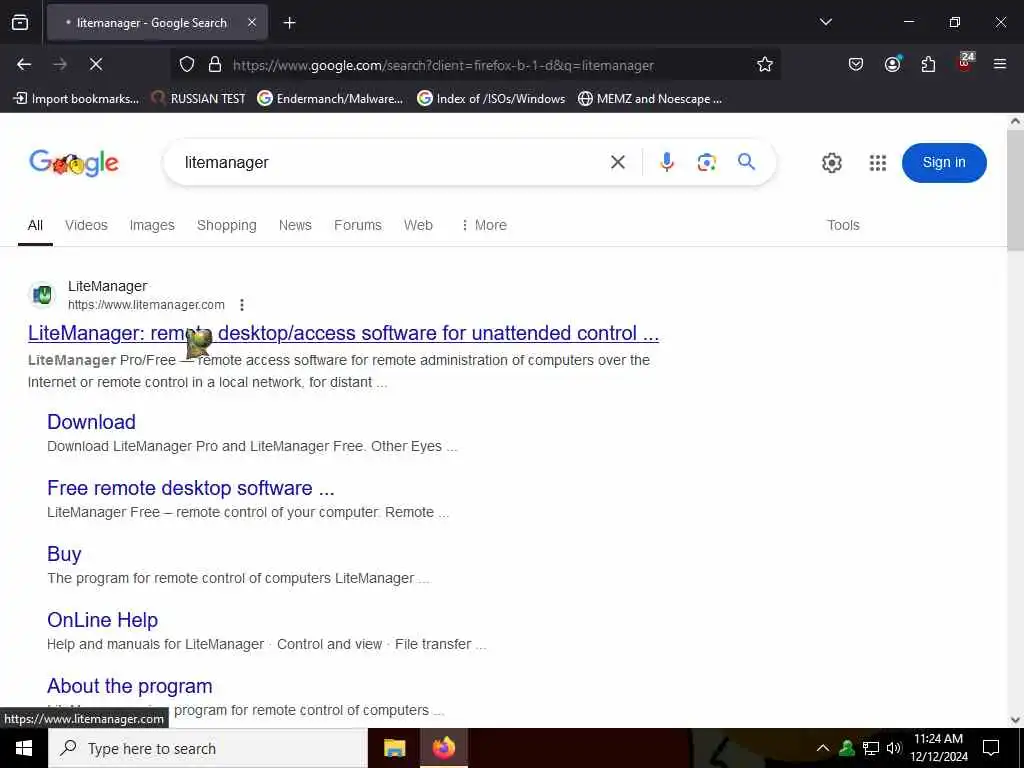Click the taskbar Type here to search box
Screen dimensions: 1024x768
click(208, 748)
